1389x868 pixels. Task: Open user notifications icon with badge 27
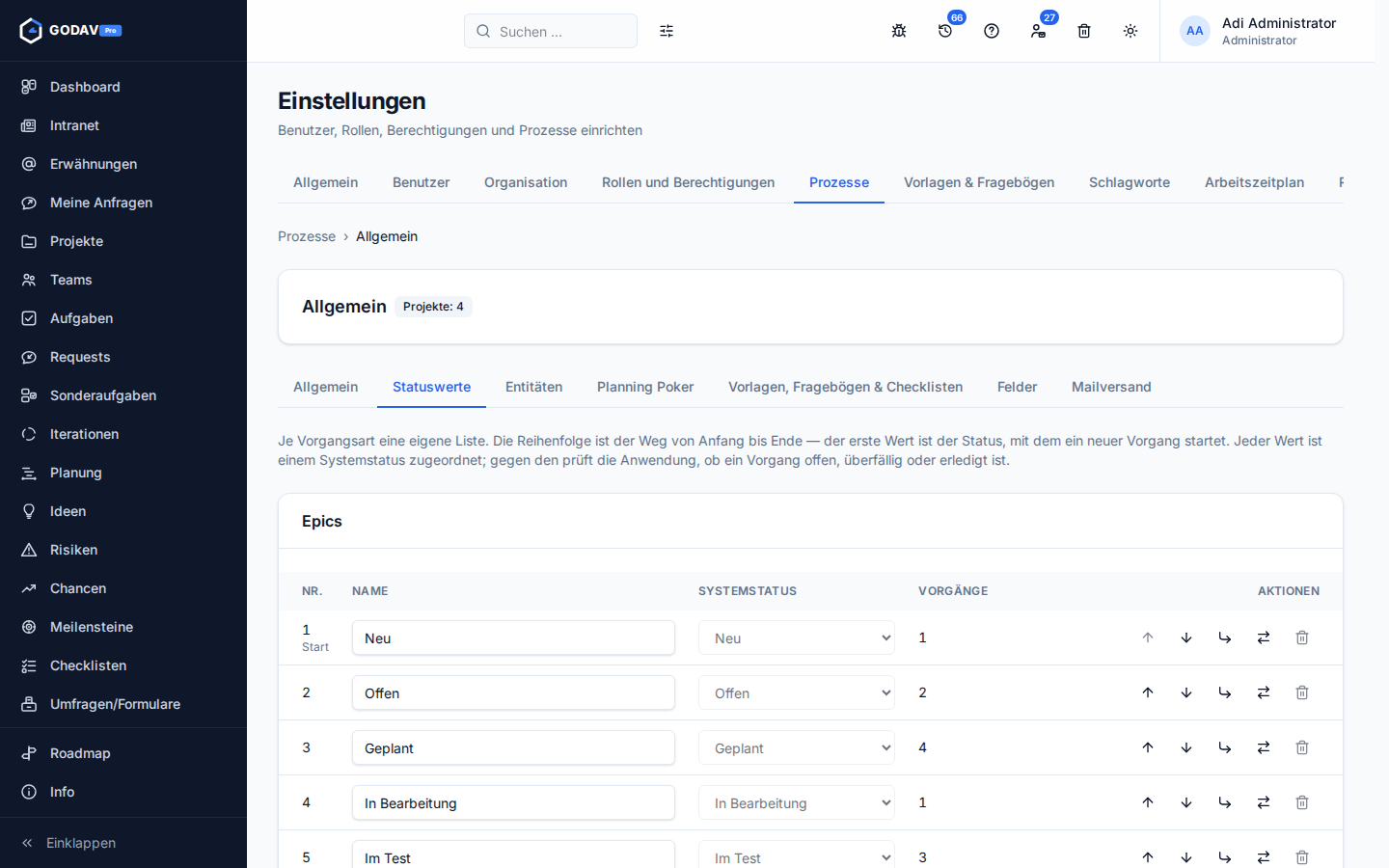click(x=1038, y=31)
